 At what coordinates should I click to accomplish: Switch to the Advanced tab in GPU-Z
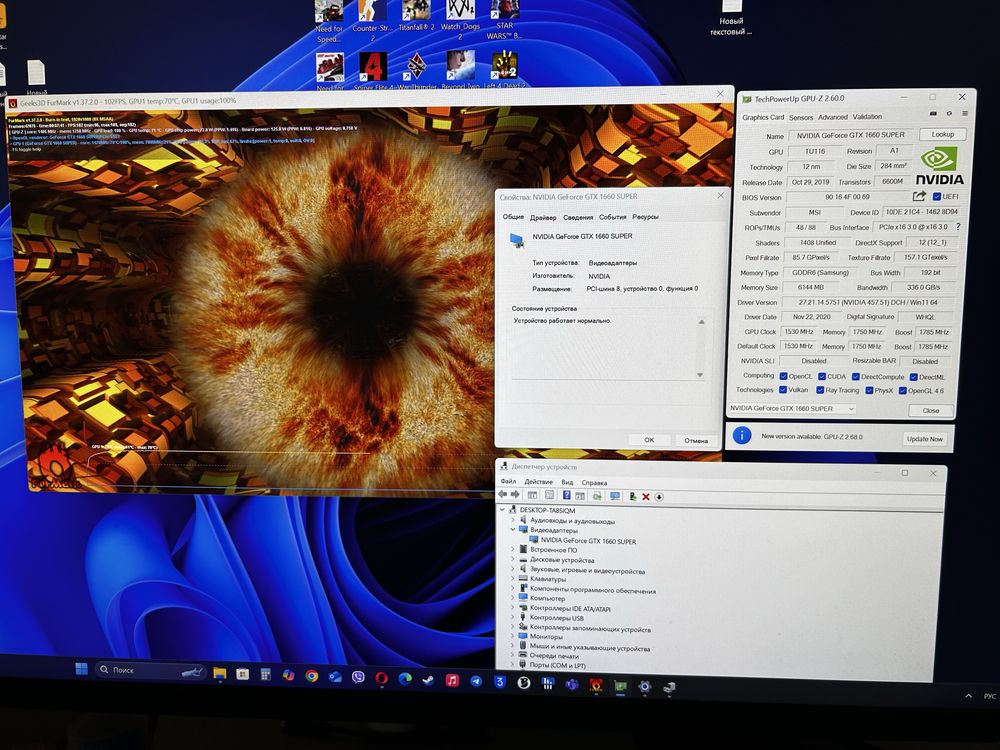point(832,117)
